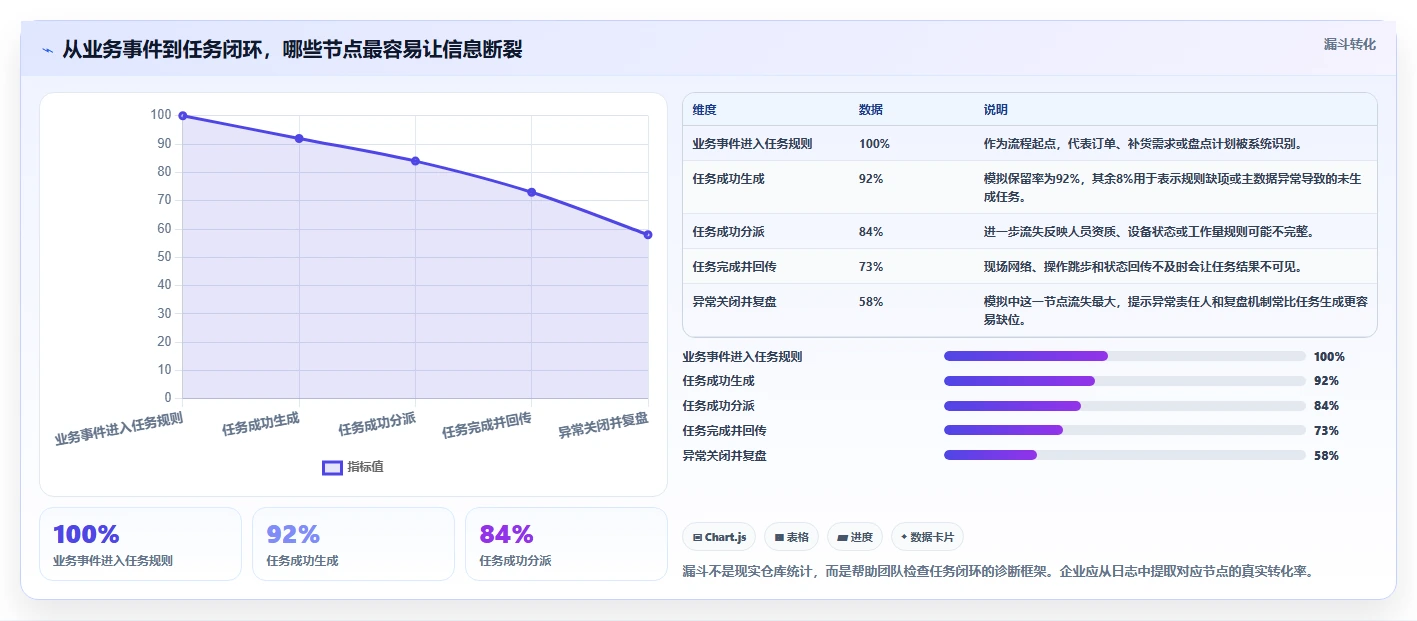Click the 任务完成并回传 chart data point
This screenshot has width=1417, height=621.
[531, 192]
